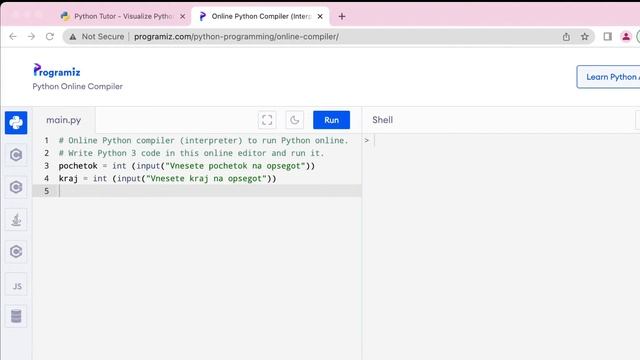The image size is (640, 360).
Task: Select the main.py file tab
Action: (x=64, y=120)
